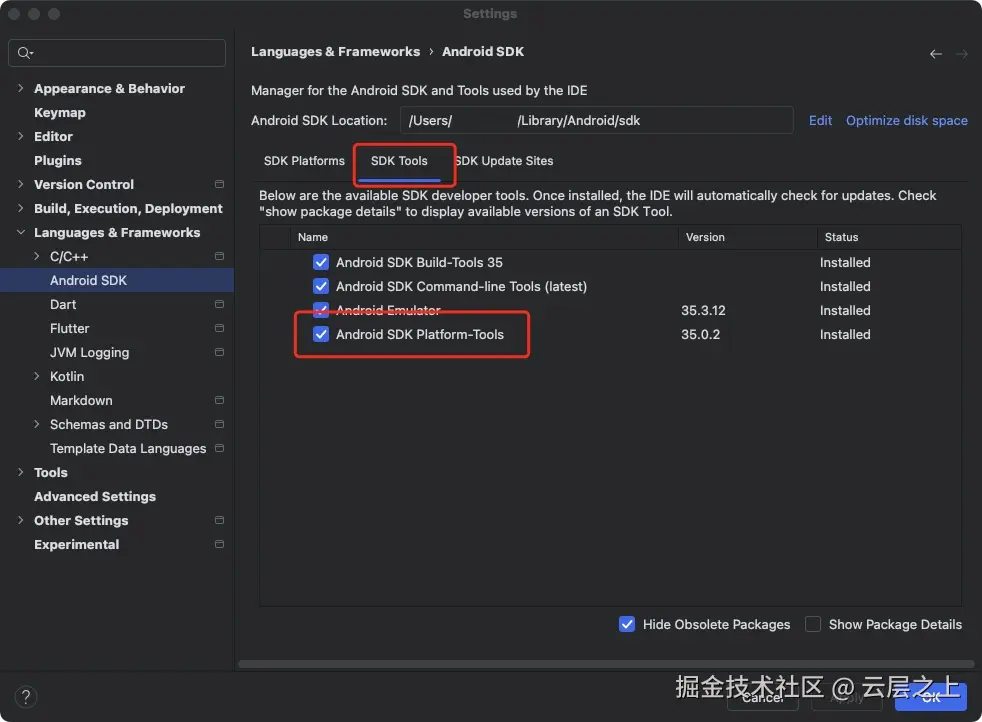Click the Android SDK Location field
Screen dimensions: 982x722
click(596, 120)
